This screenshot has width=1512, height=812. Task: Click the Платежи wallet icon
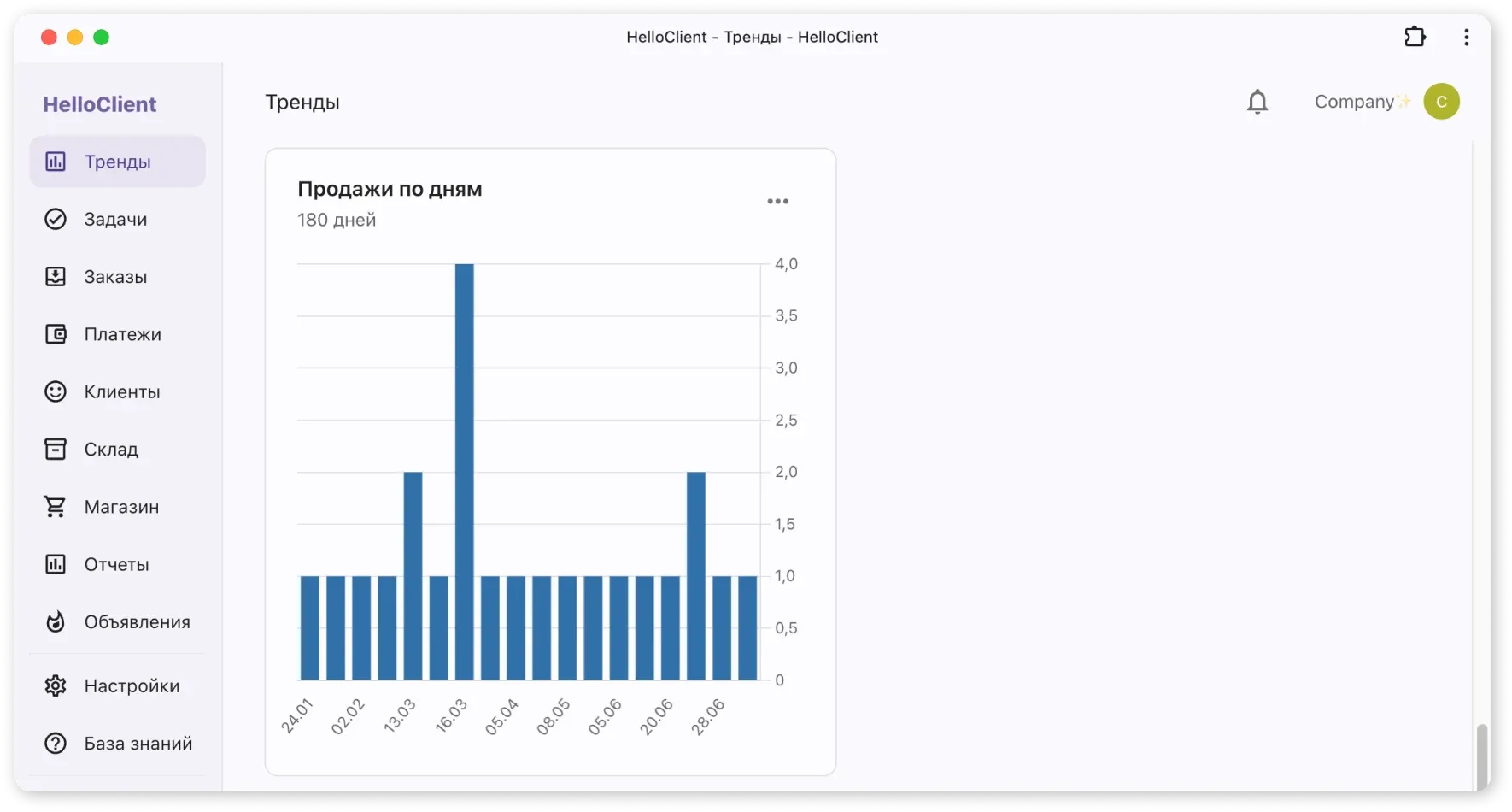(56, 334)
